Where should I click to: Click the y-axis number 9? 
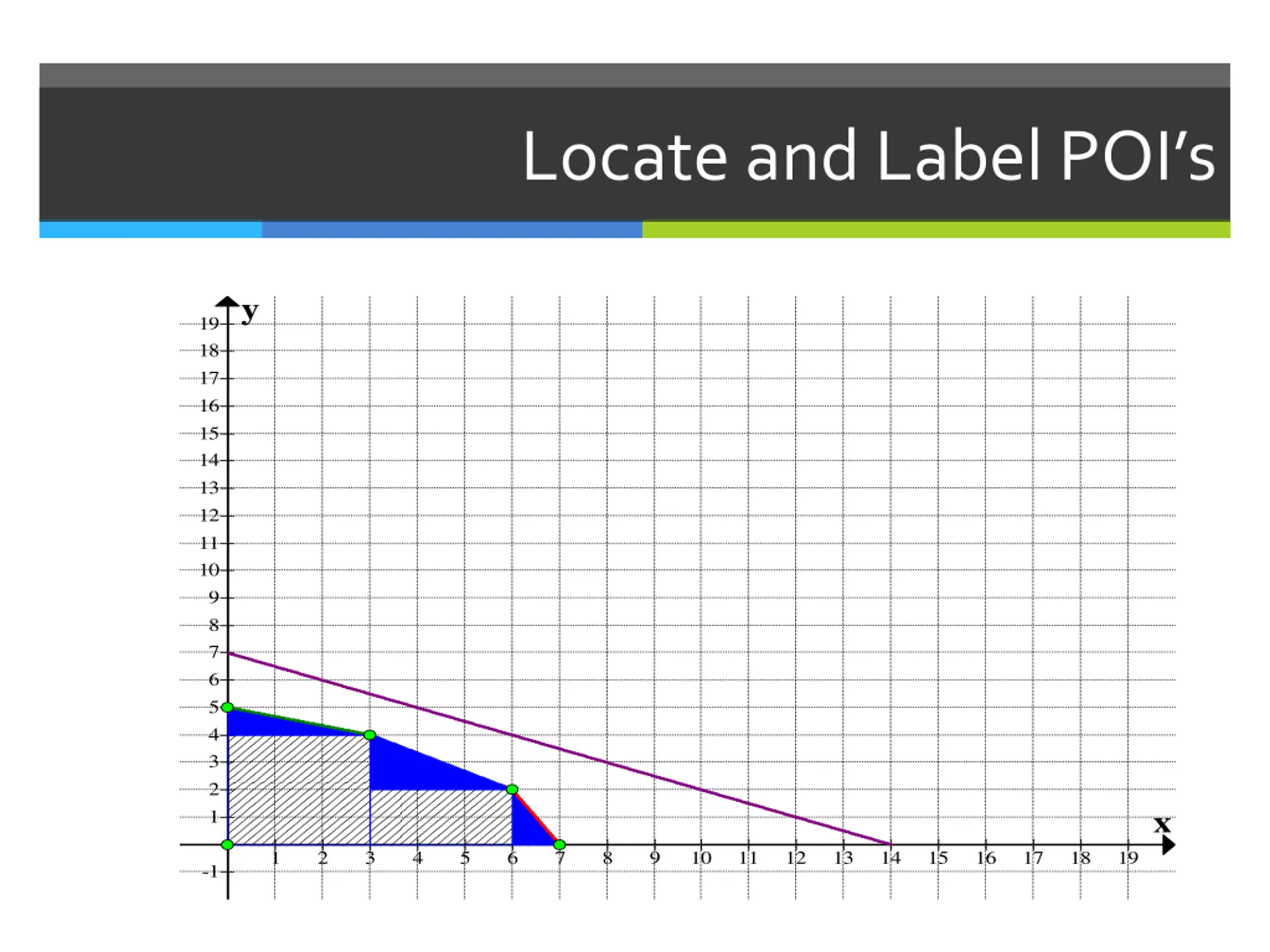click(214, 597)
